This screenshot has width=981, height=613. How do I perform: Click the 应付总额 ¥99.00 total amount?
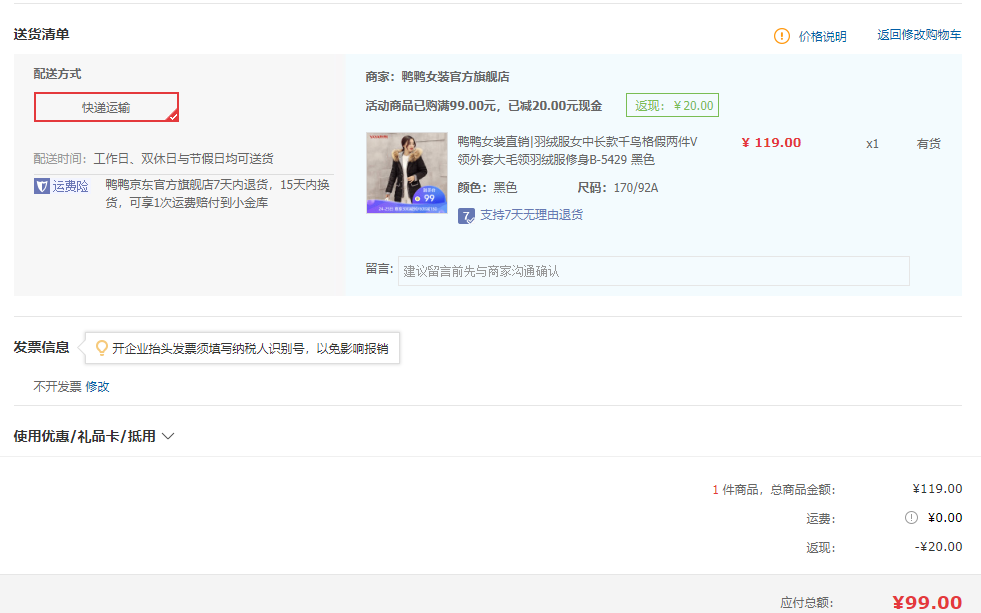927,602
